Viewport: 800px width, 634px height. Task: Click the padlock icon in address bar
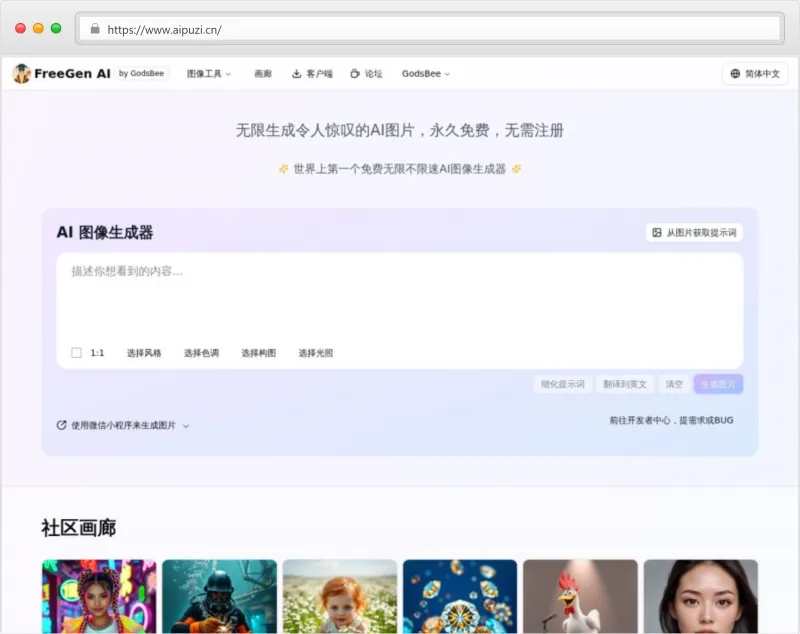tap(95, 29)
